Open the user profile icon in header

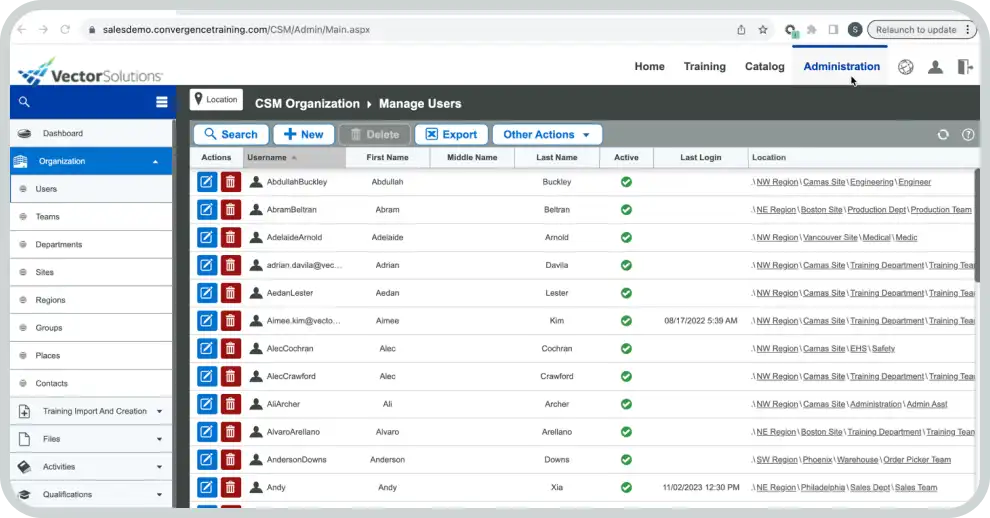click(x=935, y=67)
